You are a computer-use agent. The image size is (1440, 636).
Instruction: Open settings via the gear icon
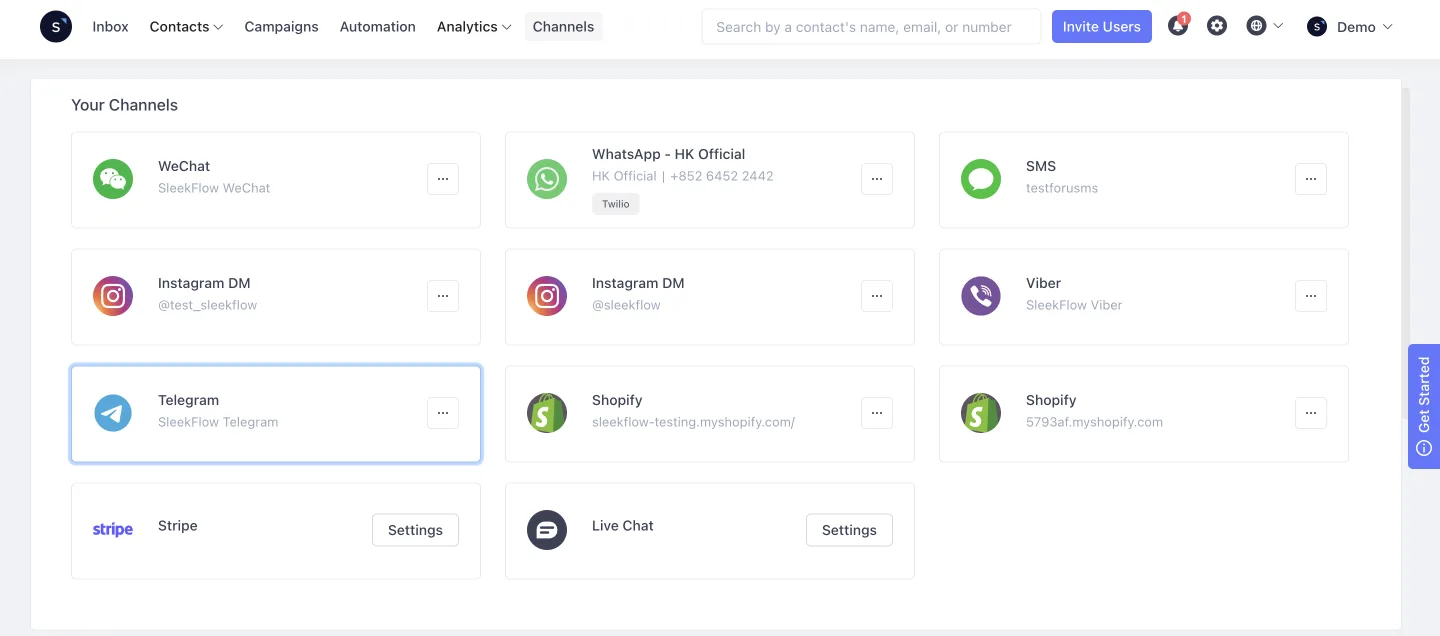[x=1216, y=26]
